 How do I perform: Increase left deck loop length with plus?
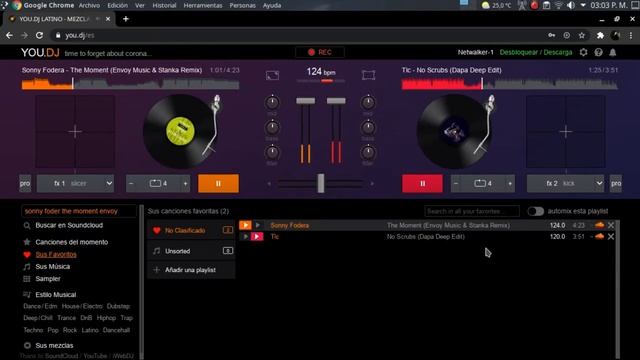tap(185, 184)
